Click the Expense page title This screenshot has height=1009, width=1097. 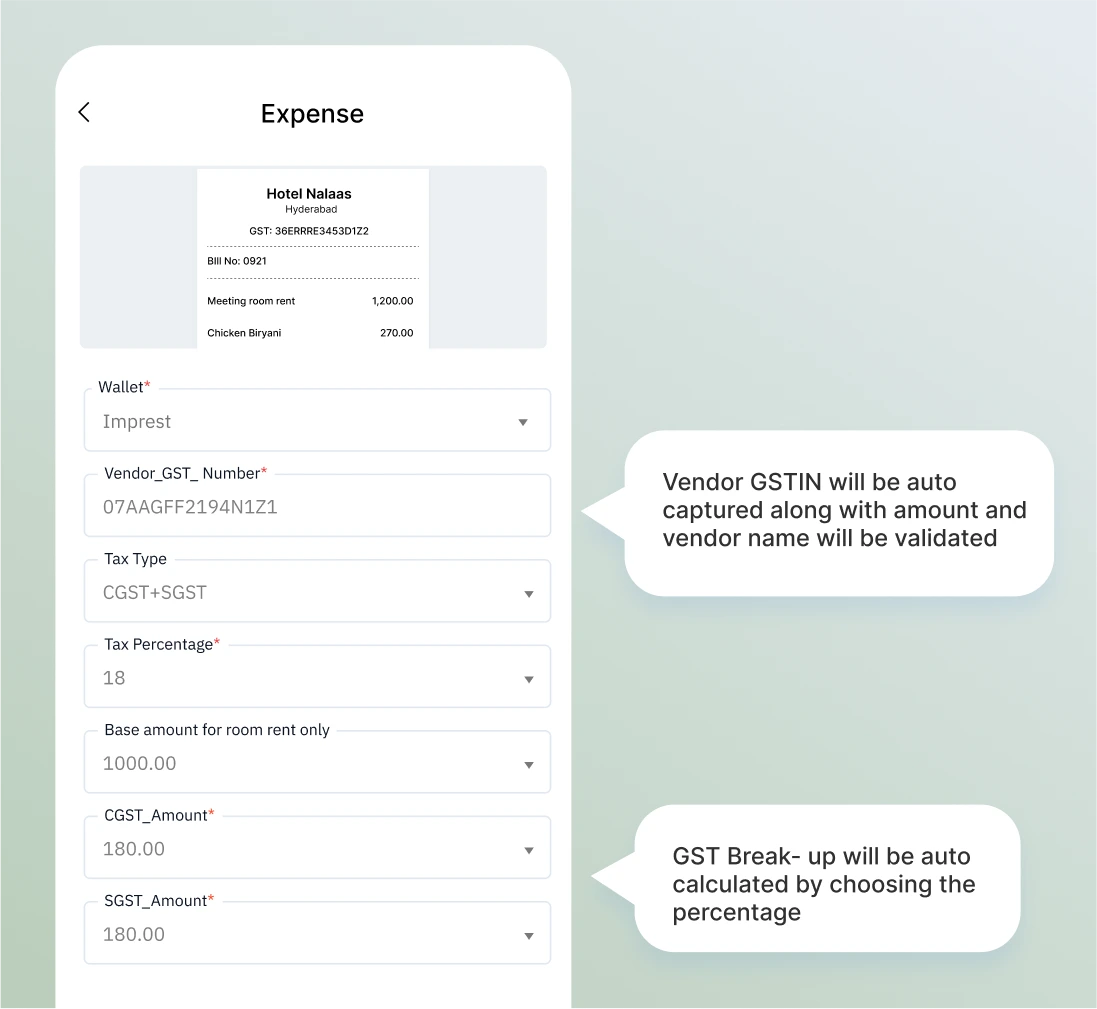312,114
